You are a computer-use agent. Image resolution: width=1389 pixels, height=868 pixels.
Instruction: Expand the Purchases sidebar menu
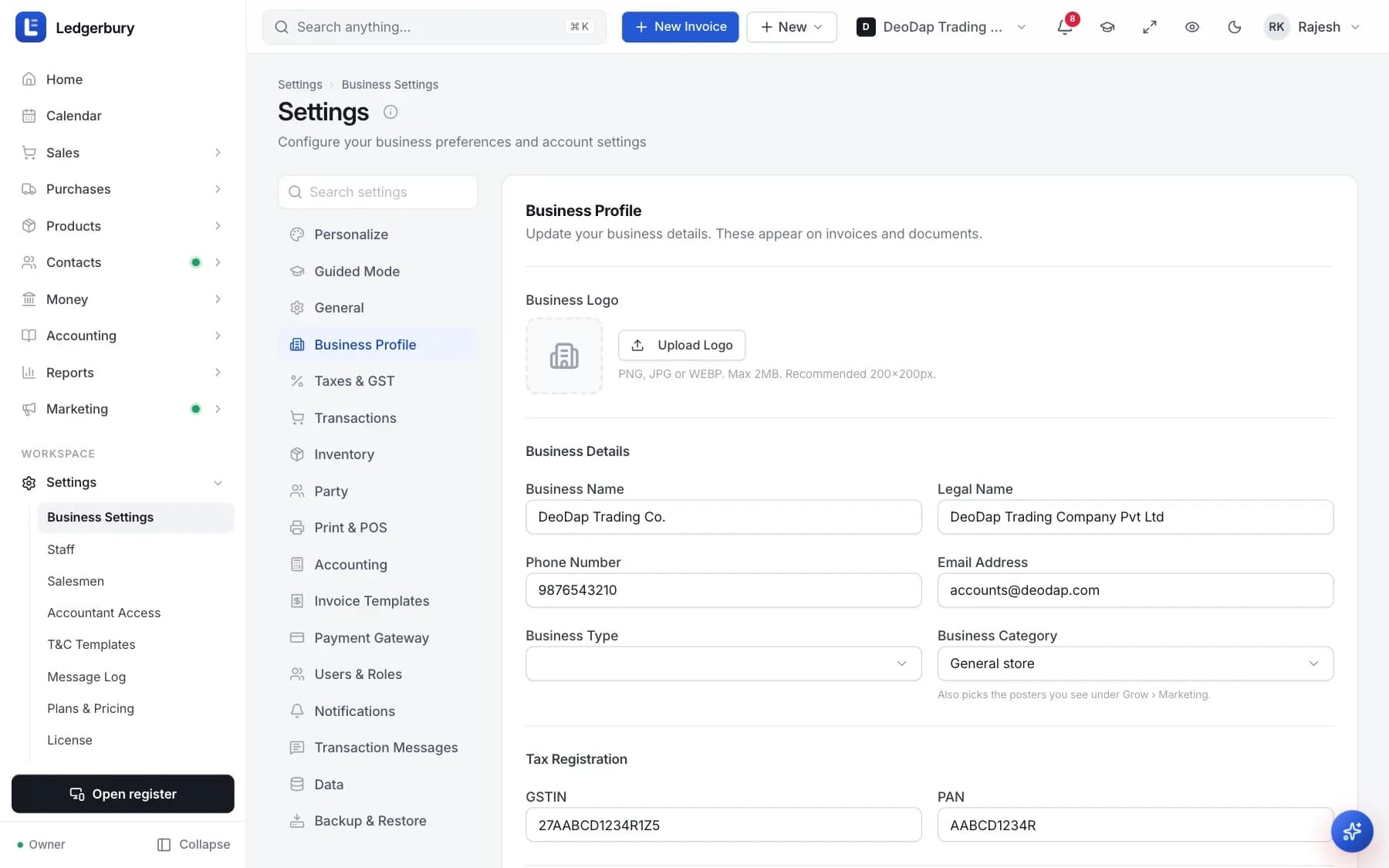pos(123,189)
